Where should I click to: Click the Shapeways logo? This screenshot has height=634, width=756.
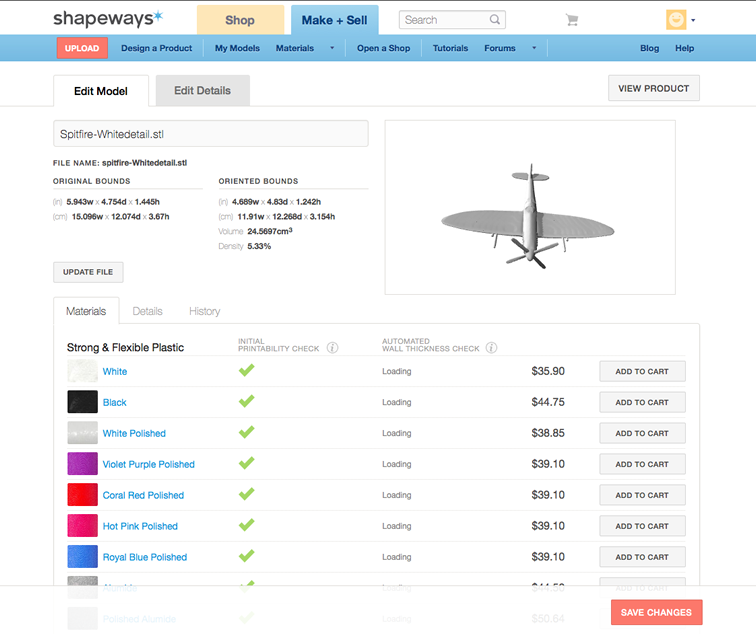(x=108, y=18)
